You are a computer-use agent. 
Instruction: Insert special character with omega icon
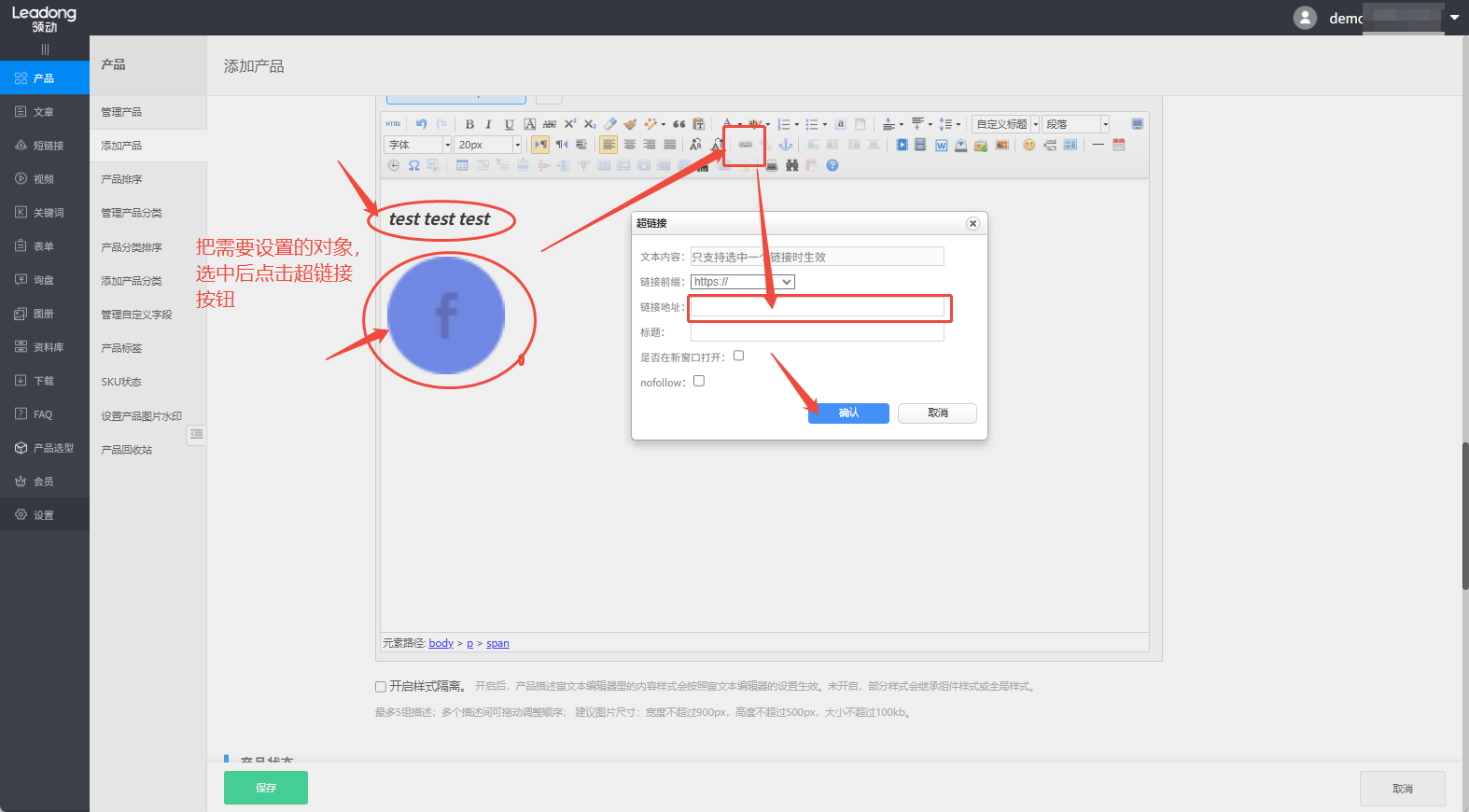tap(413, 165)
